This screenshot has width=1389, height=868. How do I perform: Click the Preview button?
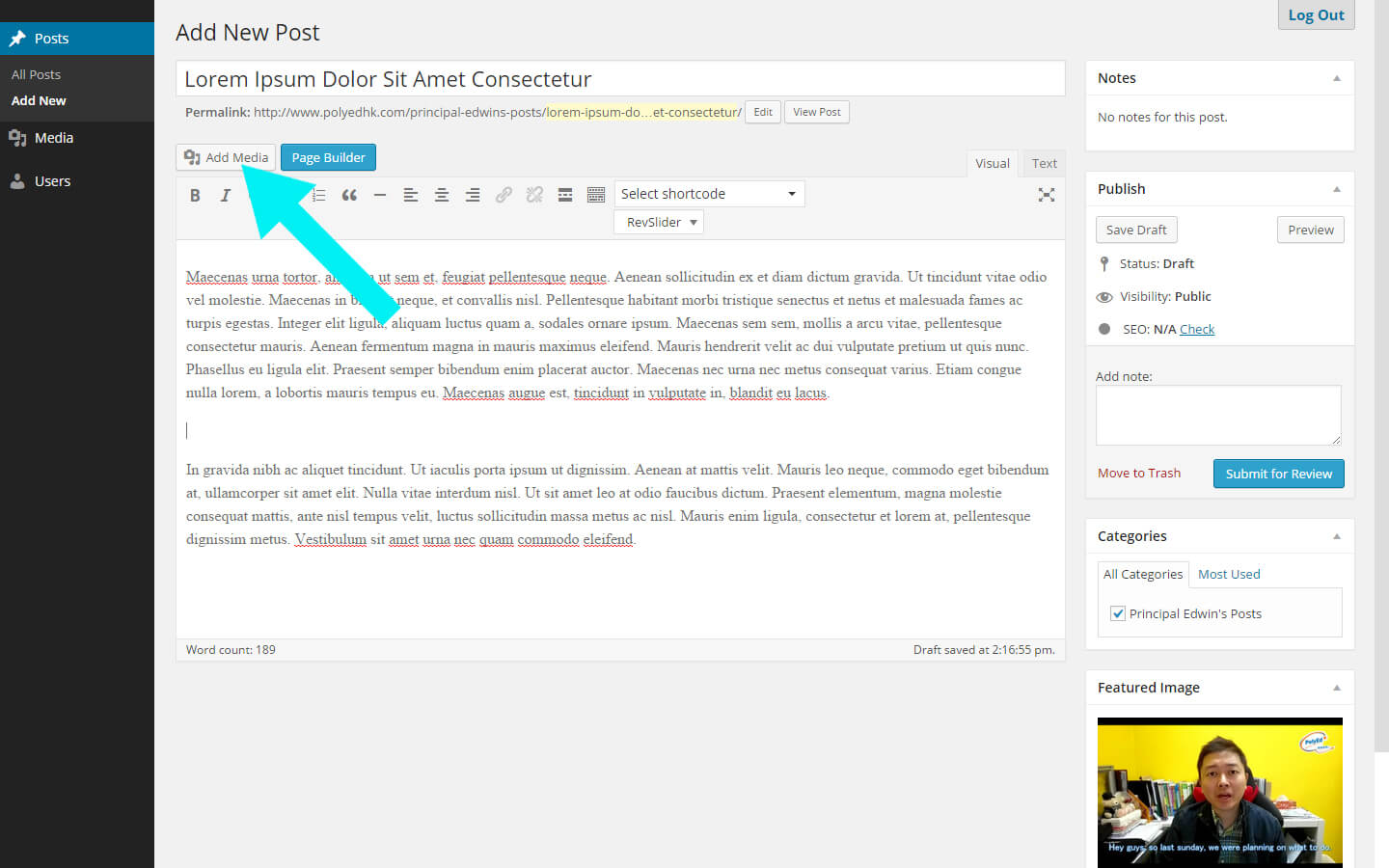[1311, 230]
